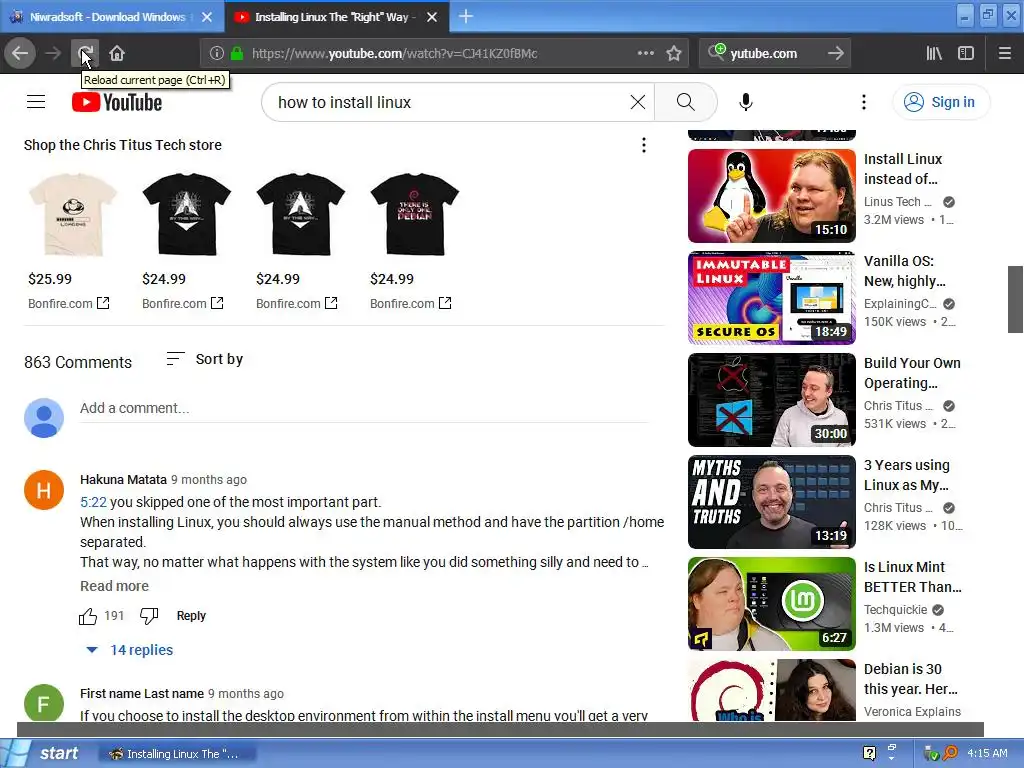Open page actions three-dot menu in address bar

[x=645, y=53]
